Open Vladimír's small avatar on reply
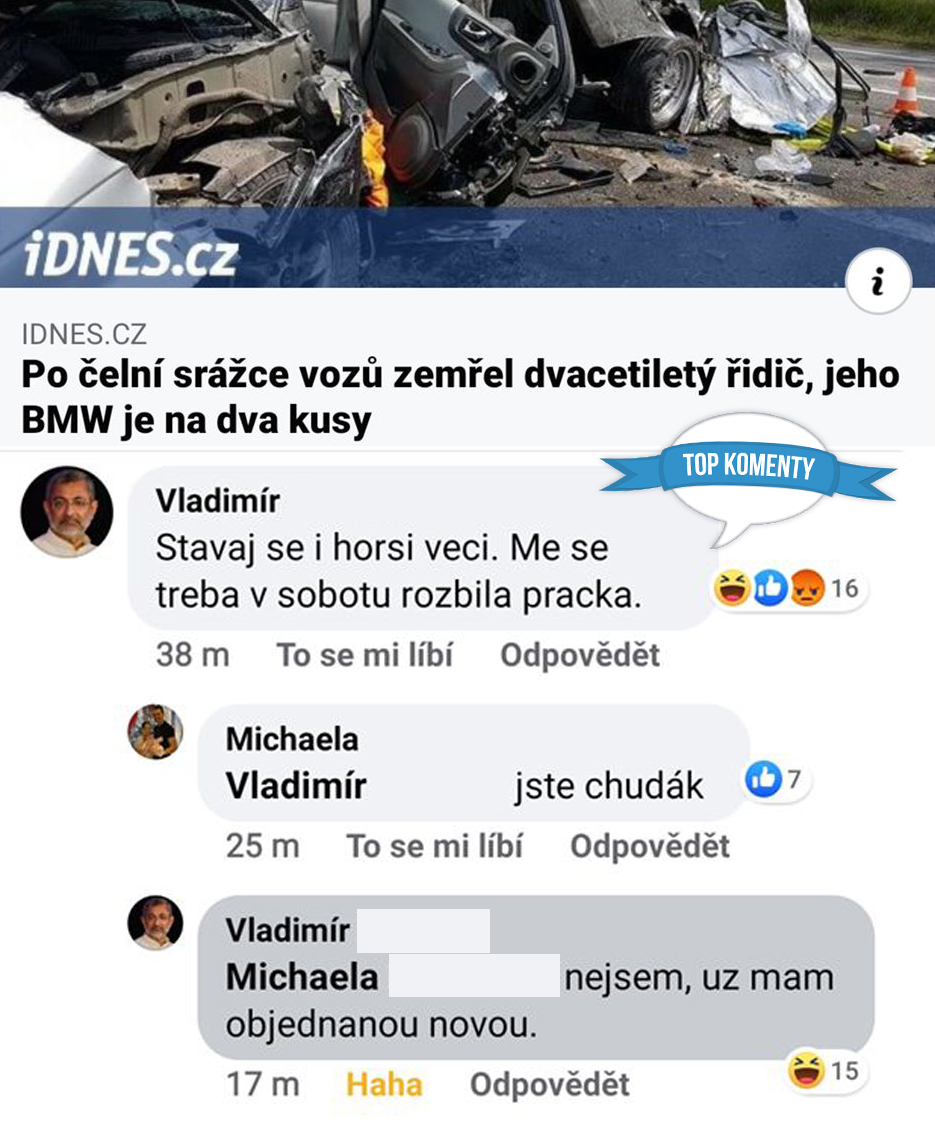935x1123 pixels. pyautogui.click(x=155, y=922)
